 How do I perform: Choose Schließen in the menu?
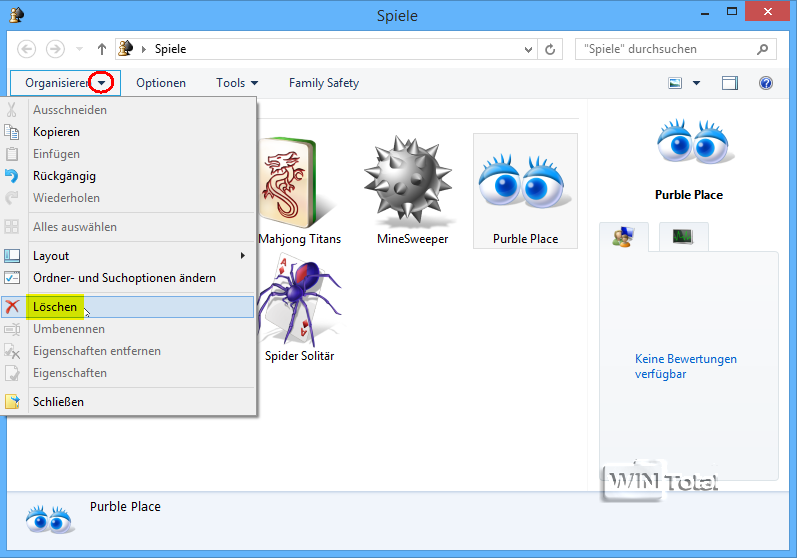coord(128,401)
